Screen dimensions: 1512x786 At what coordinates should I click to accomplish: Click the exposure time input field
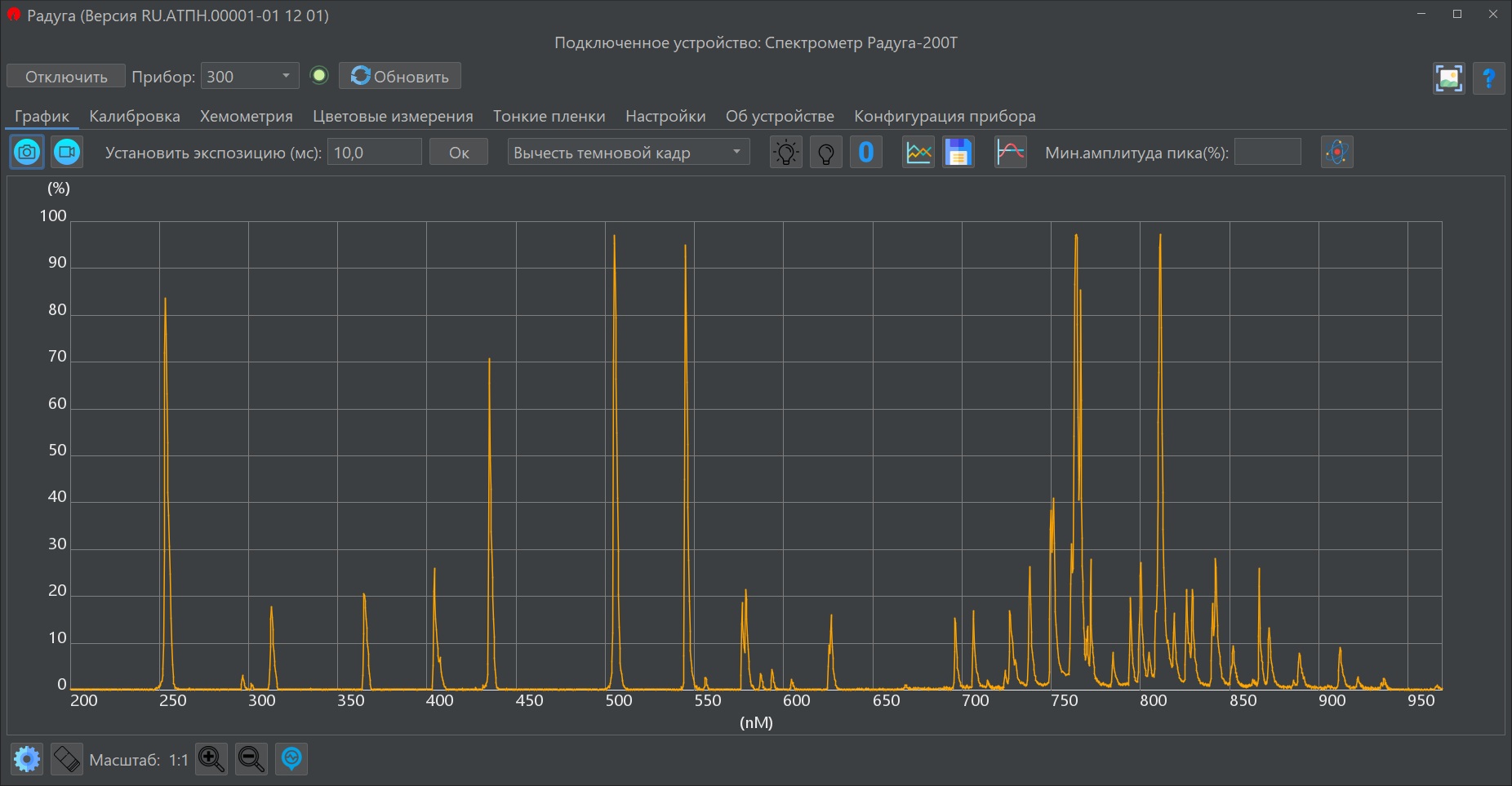pyautogui.click(x=374, y=153)
